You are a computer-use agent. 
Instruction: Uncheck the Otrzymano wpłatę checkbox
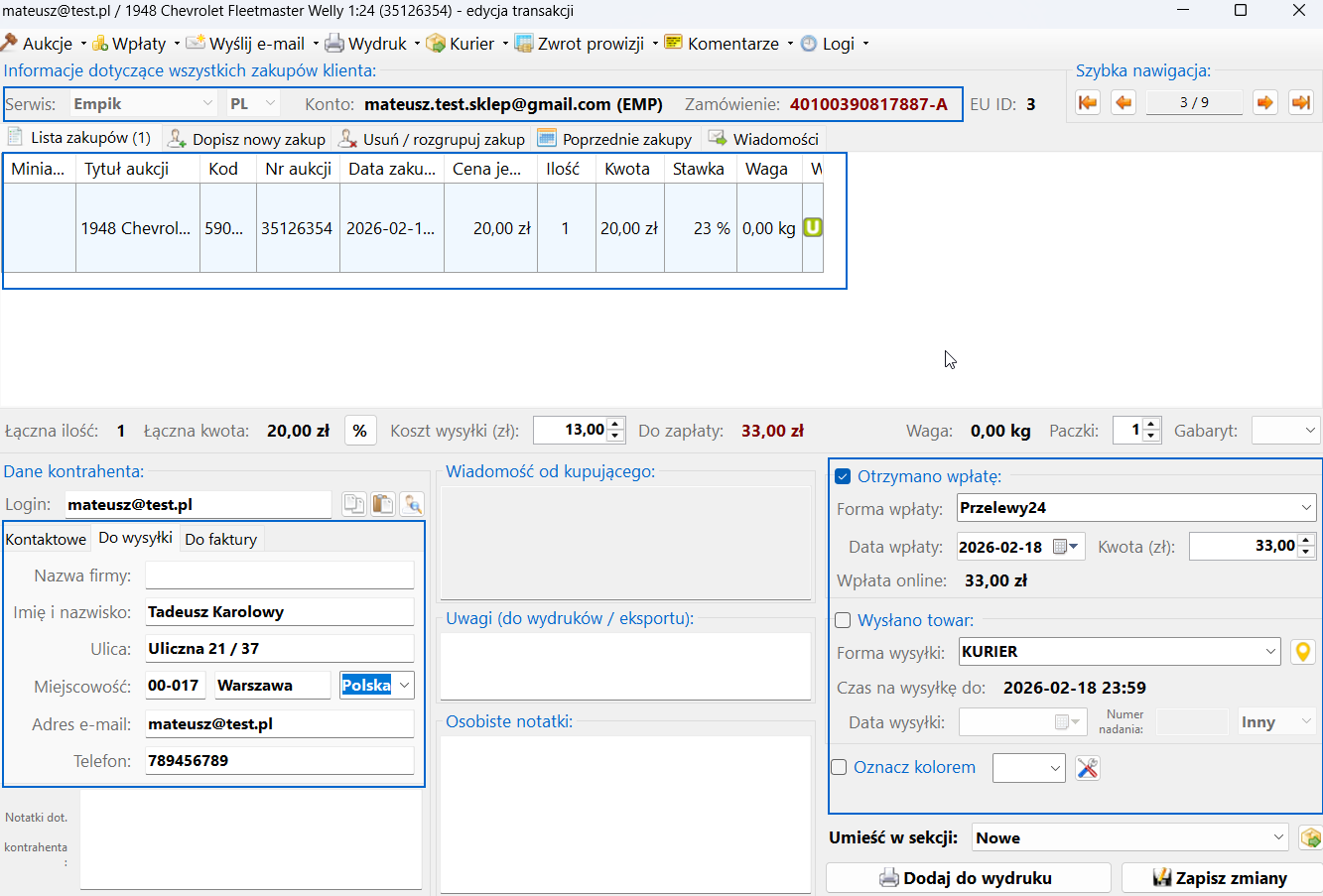coord(843,476)
